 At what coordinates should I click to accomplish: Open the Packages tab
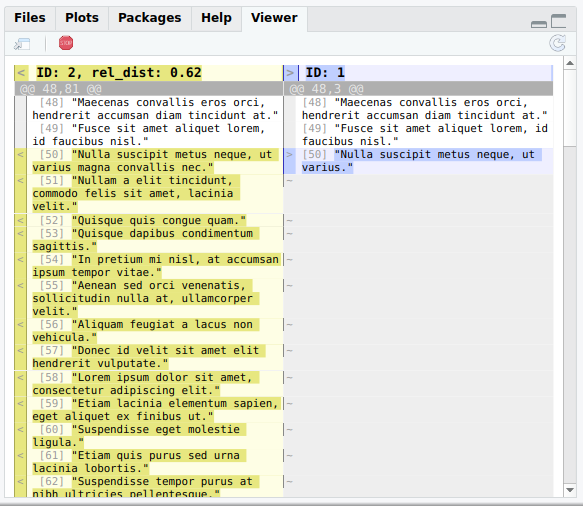[x=149, y=17]
